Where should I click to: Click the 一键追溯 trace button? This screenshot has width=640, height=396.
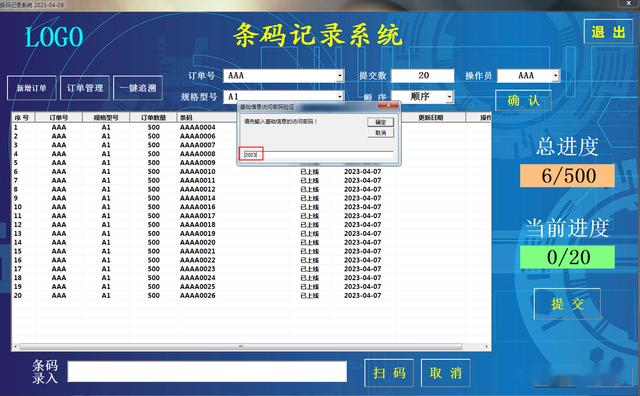tap(138, 88)
